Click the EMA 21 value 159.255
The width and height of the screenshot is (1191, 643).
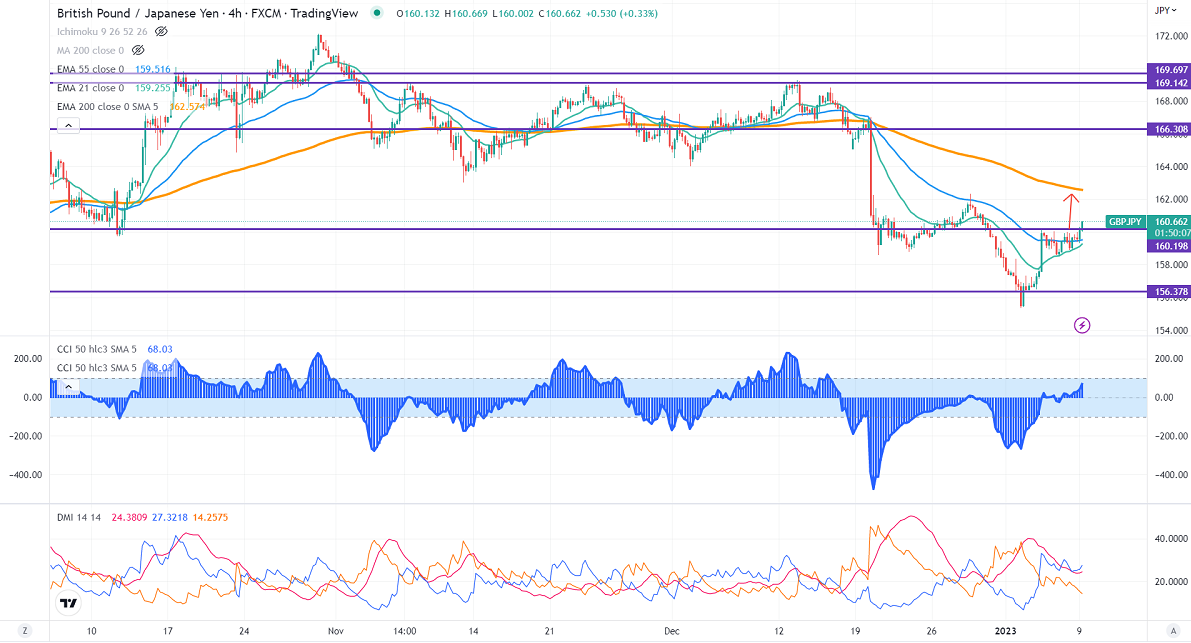(x=153, y=88)
